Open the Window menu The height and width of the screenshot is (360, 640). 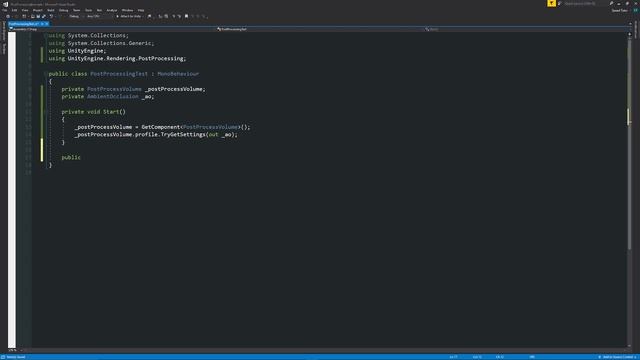pos(127,10)
